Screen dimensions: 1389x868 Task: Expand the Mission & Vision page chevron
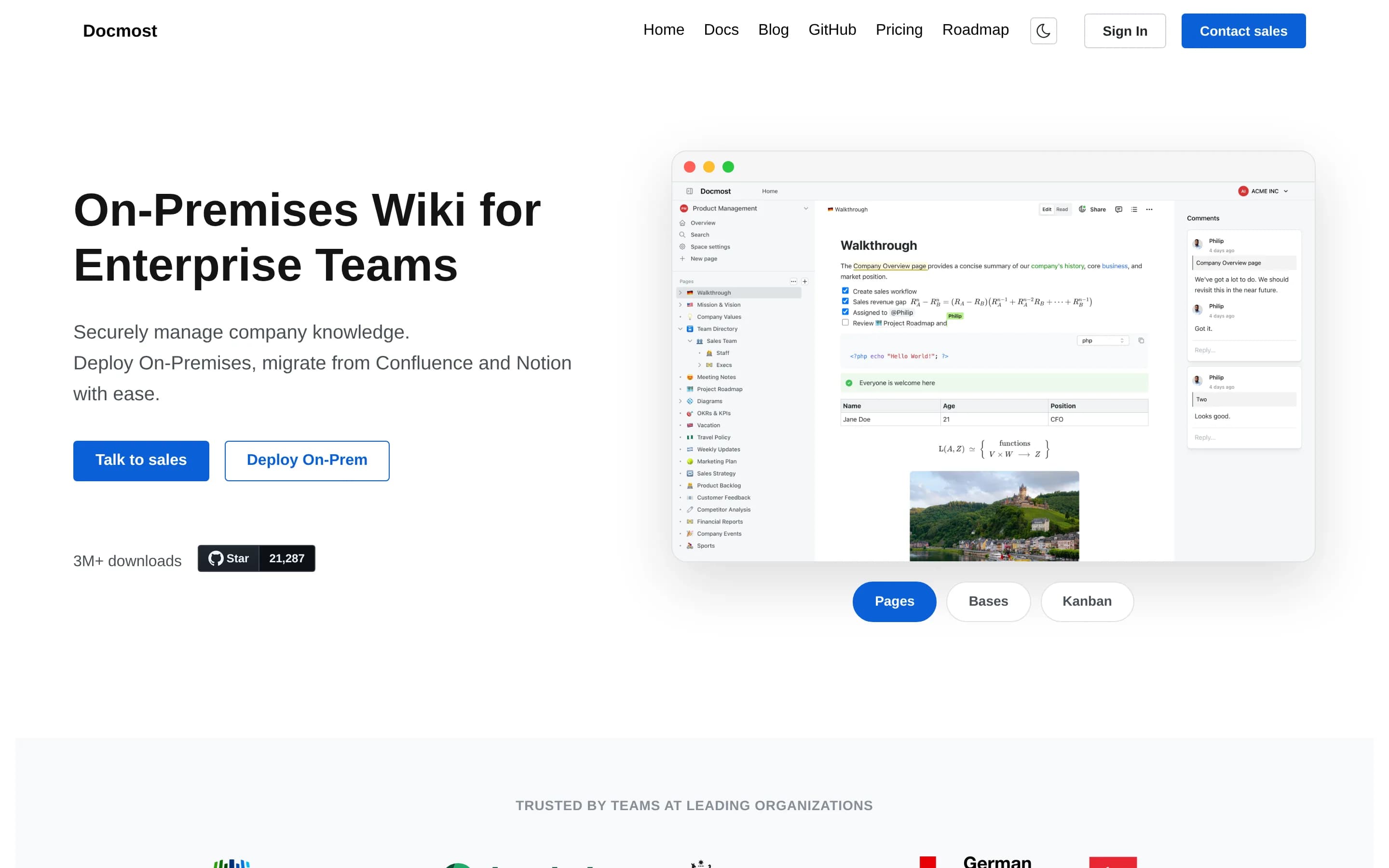681,305
